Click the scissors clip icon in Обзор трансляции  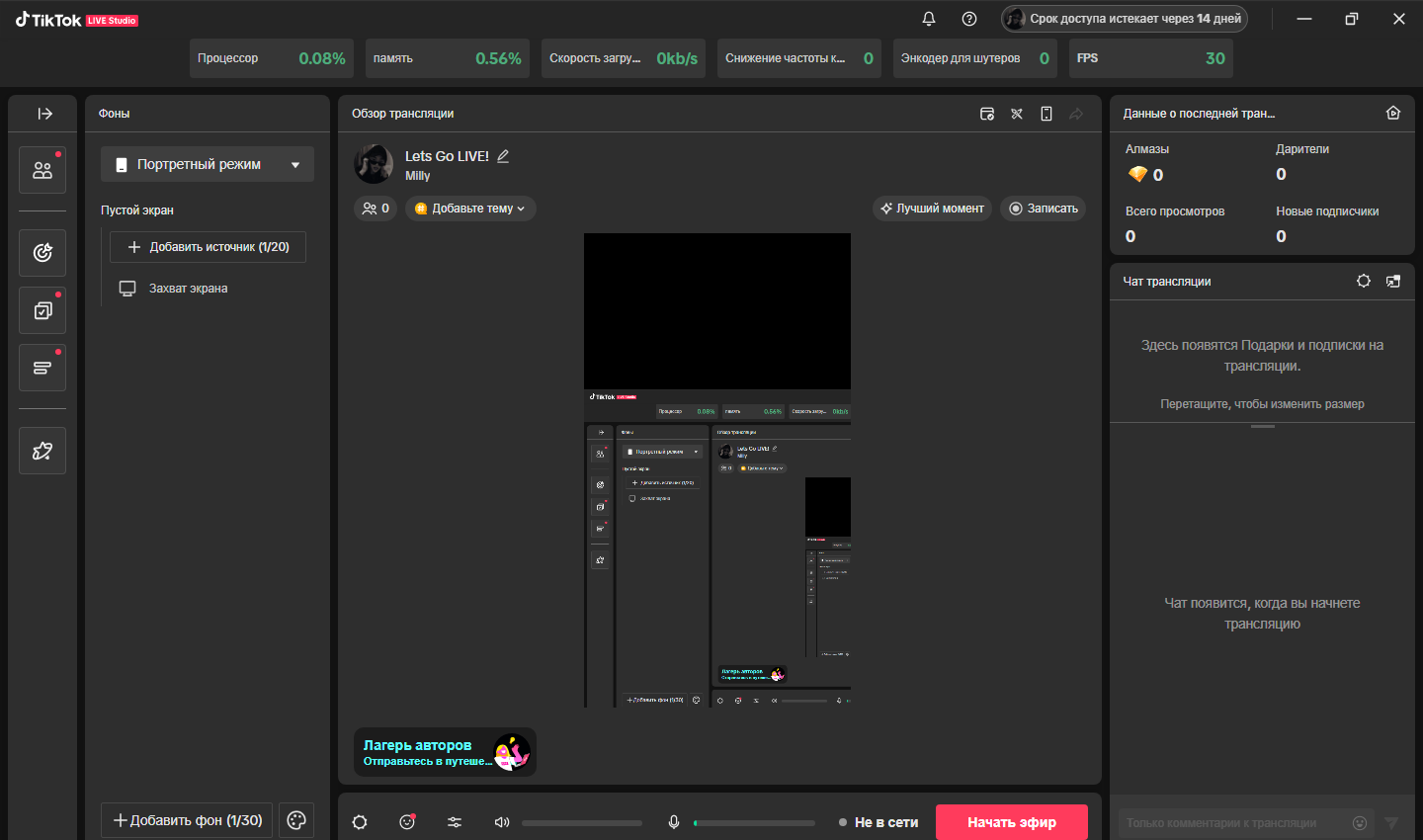coord(1017,114)
